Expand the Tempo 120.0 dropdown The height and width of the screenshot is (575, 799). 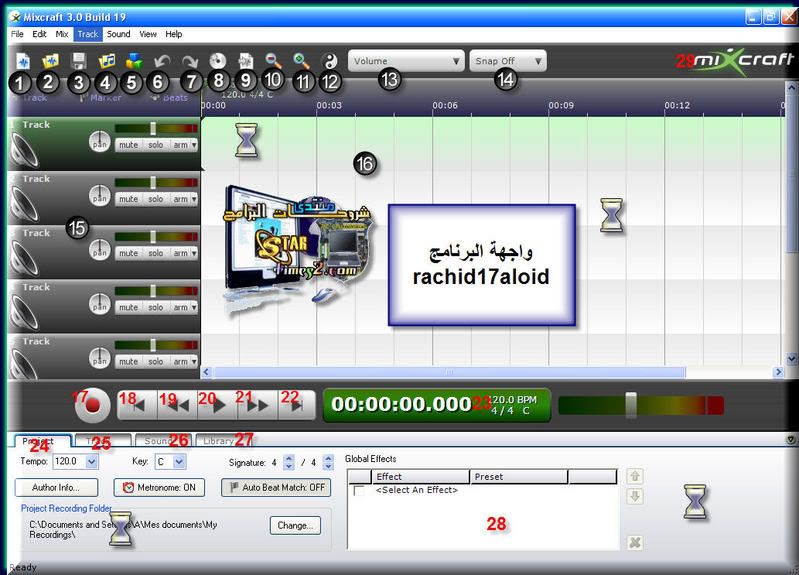coord(92,461)
